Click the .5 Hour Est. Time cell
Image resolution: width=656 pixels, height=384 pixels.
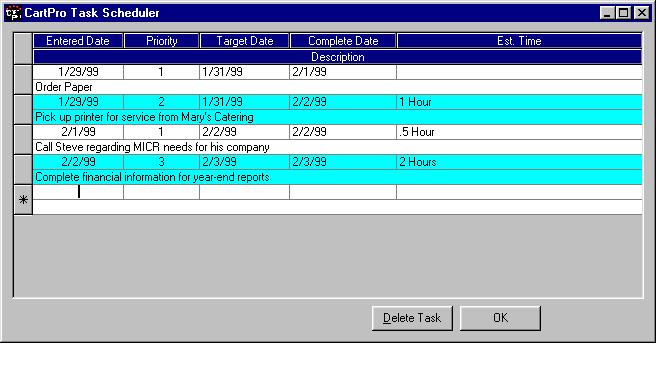tap(519, 132)
